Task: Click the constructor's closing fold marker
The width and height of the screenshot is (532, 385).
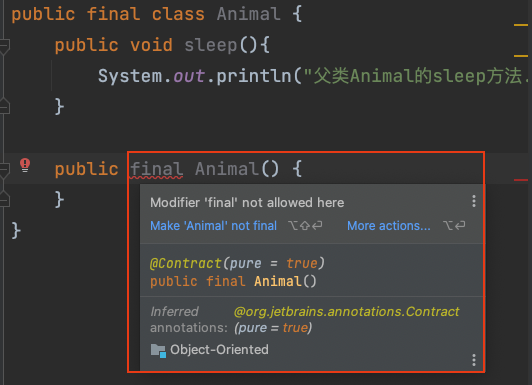Action: point(4,199)
